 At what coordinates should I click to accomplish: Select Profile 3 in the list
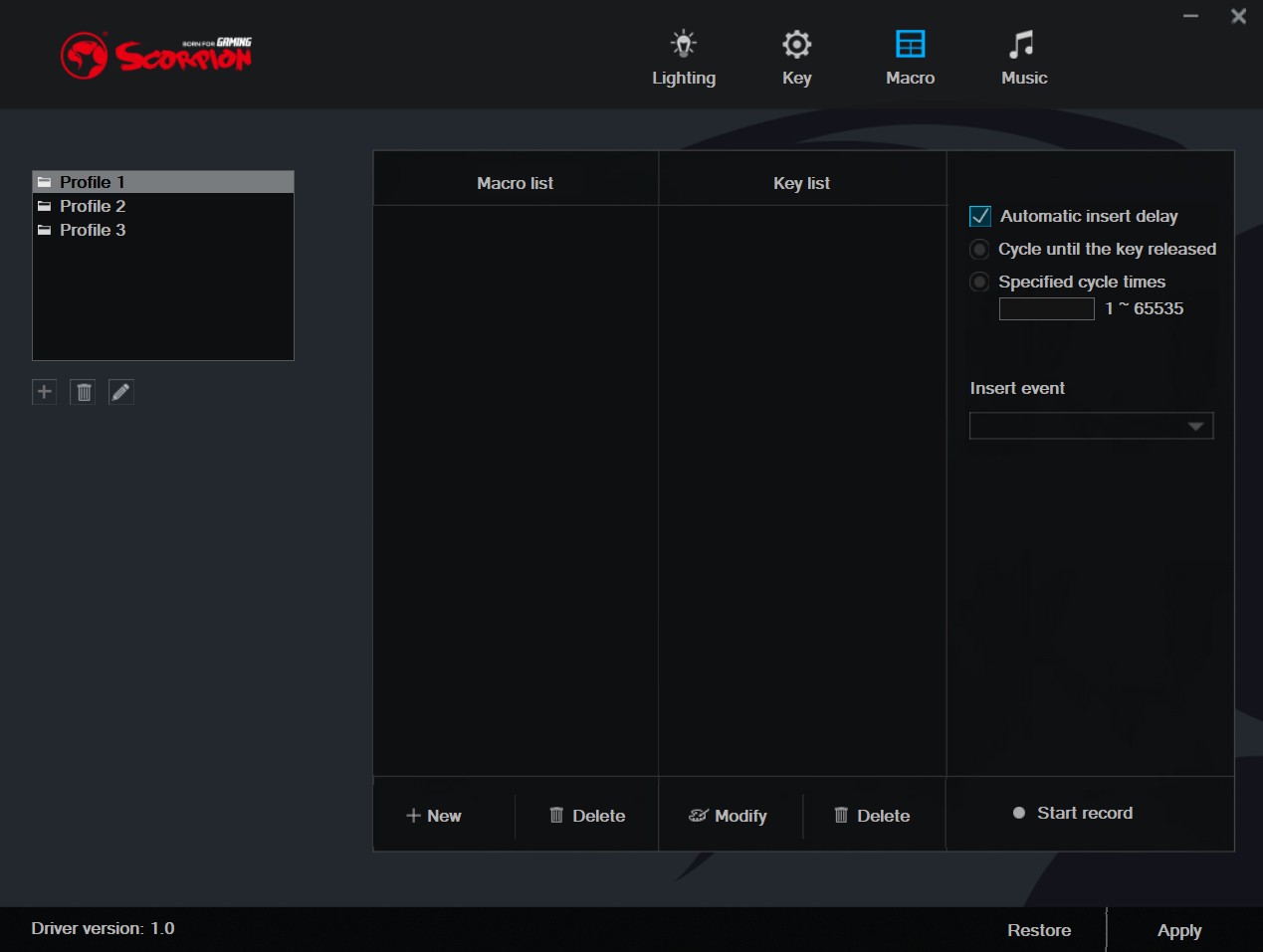tap(93, 230)
